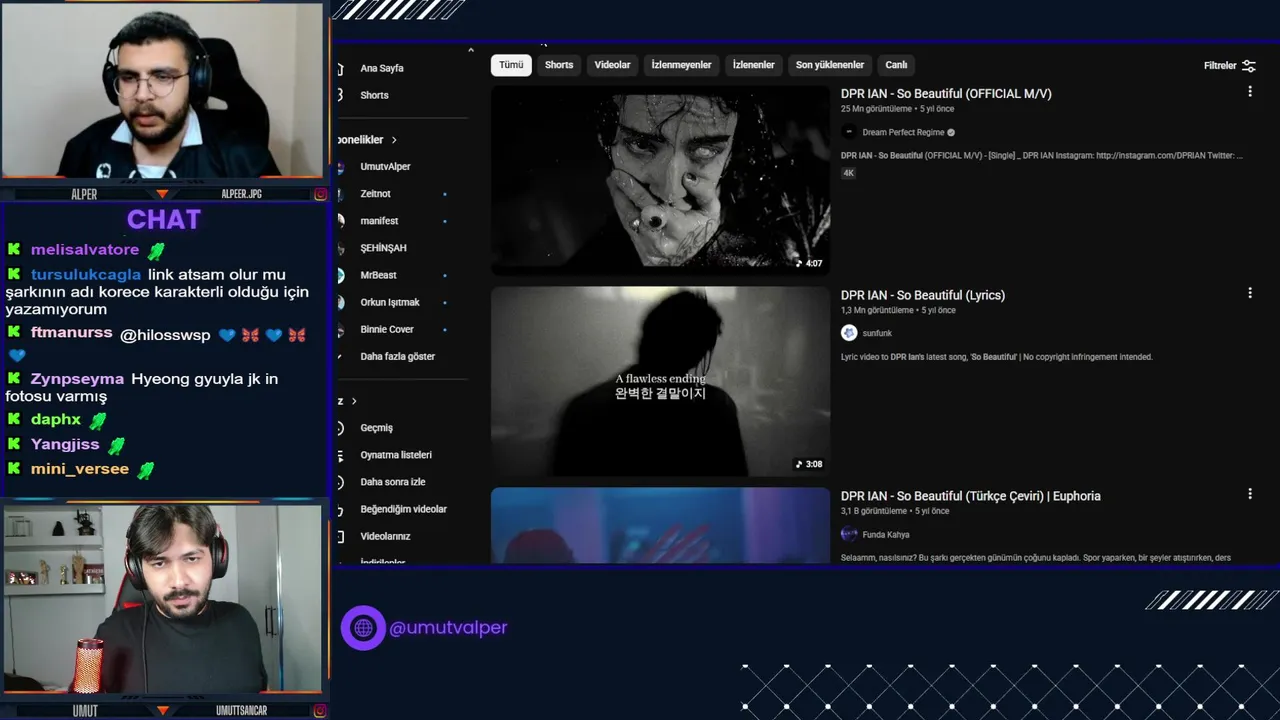Click chat username melisalvatore
The image size is (1280, 720).
85,250
